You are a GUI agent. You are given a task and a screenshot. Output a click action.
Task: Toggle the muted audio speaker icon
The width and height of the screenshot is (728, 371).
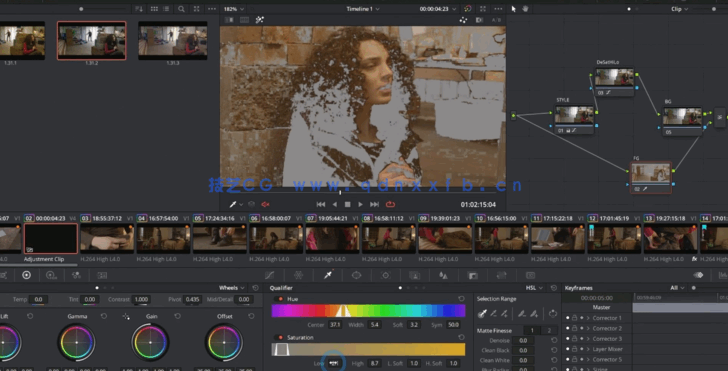[266, 204]
